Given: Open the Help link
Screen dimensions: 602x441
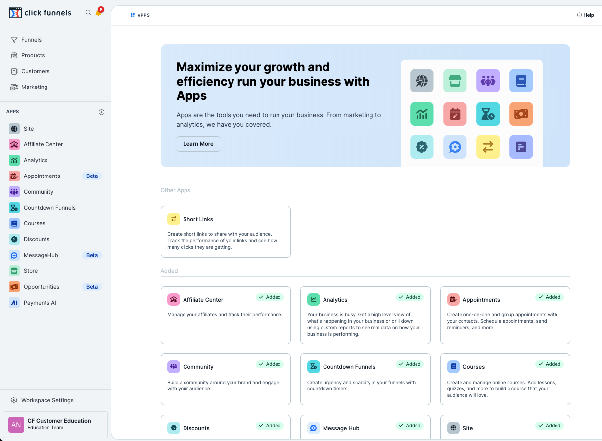Looking at the screenshot, I should click(585, 15).
